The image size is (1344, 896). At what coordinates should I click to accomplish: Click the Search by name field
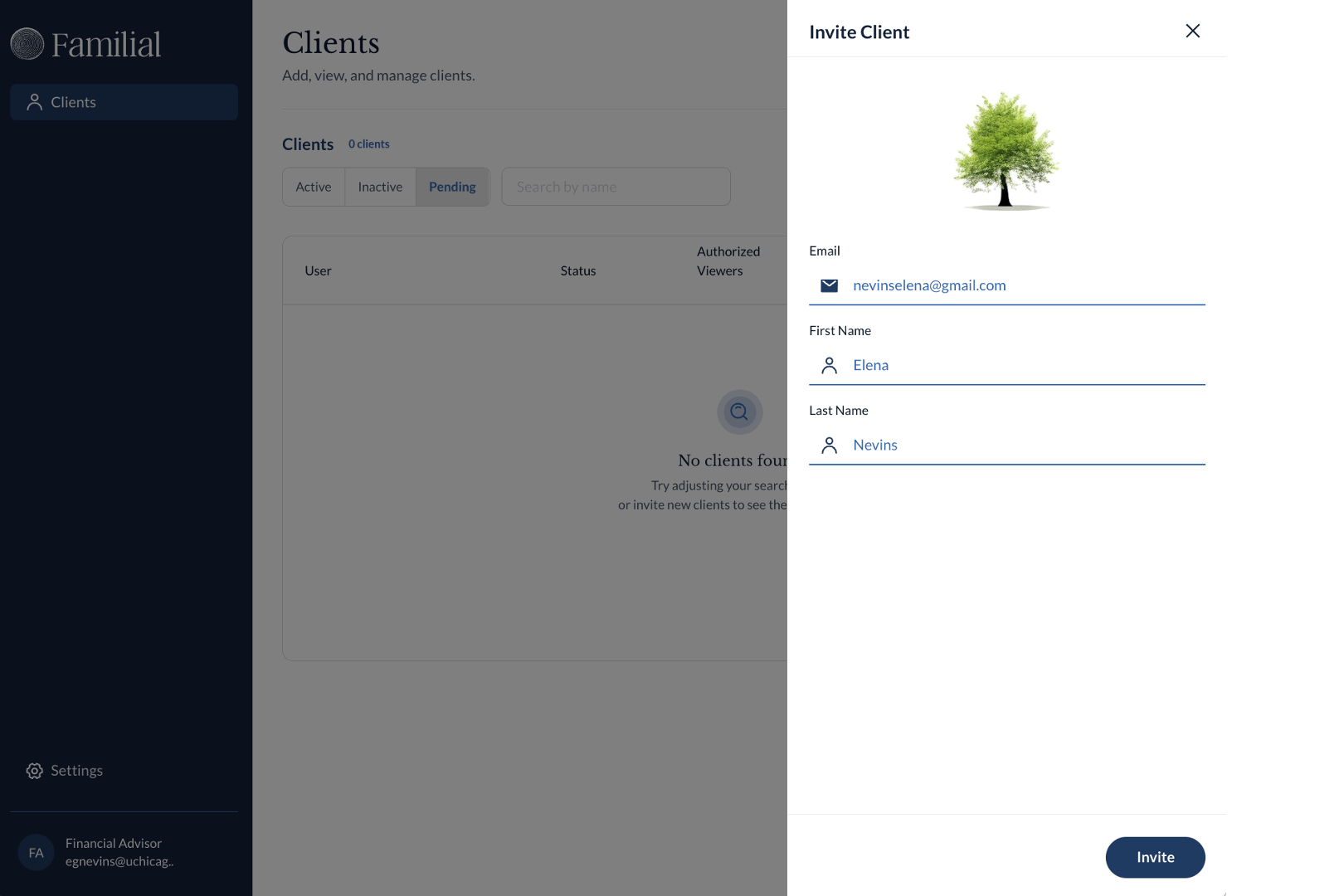click(616, 187)
